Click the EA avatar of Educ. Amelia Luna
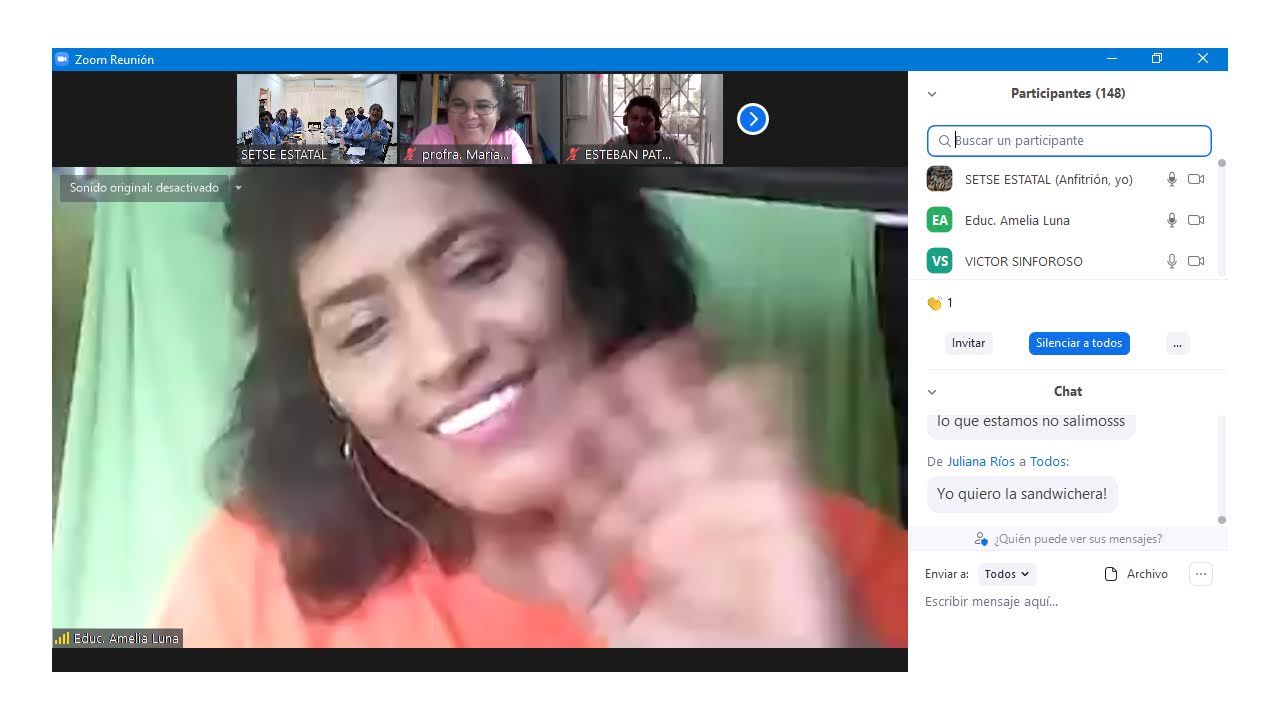 (x=940, y=220)
